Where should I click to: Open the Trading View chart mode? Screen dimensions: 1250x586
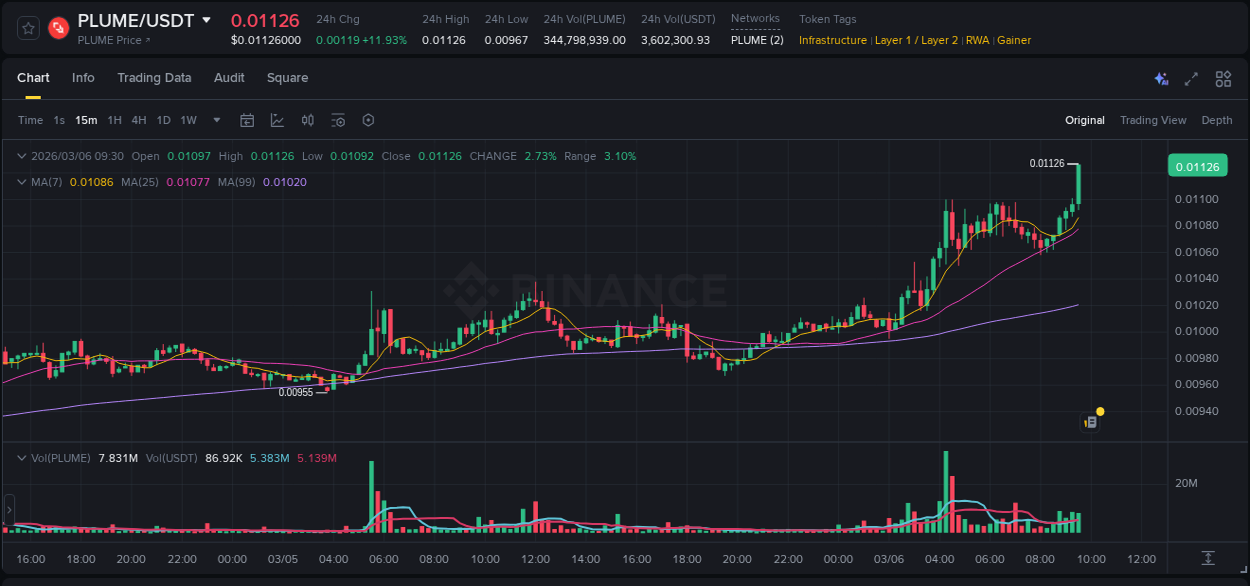[x=1153, y=120]
